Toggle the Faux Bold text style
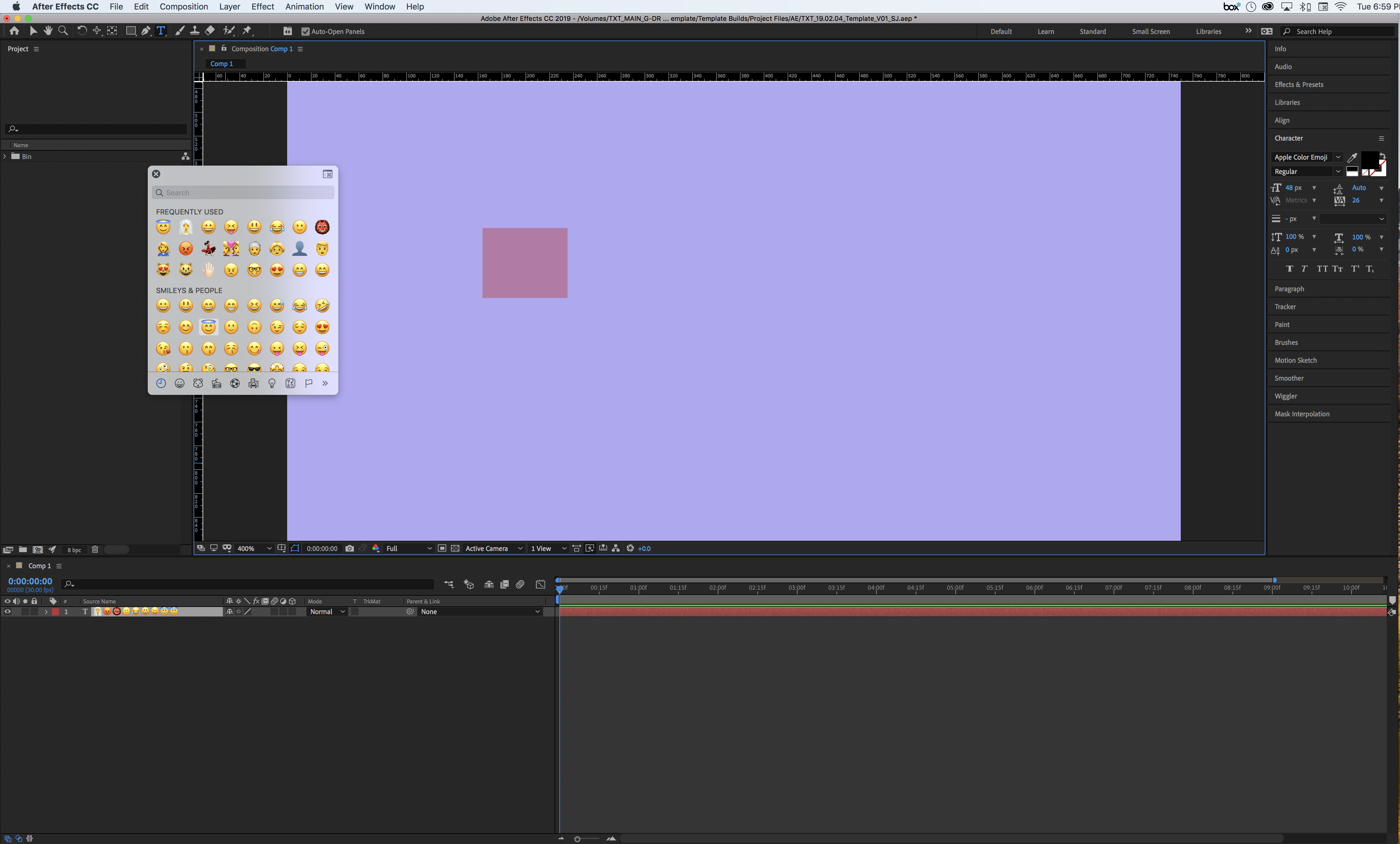The image size is (1400, 844). pos(1289,269)
